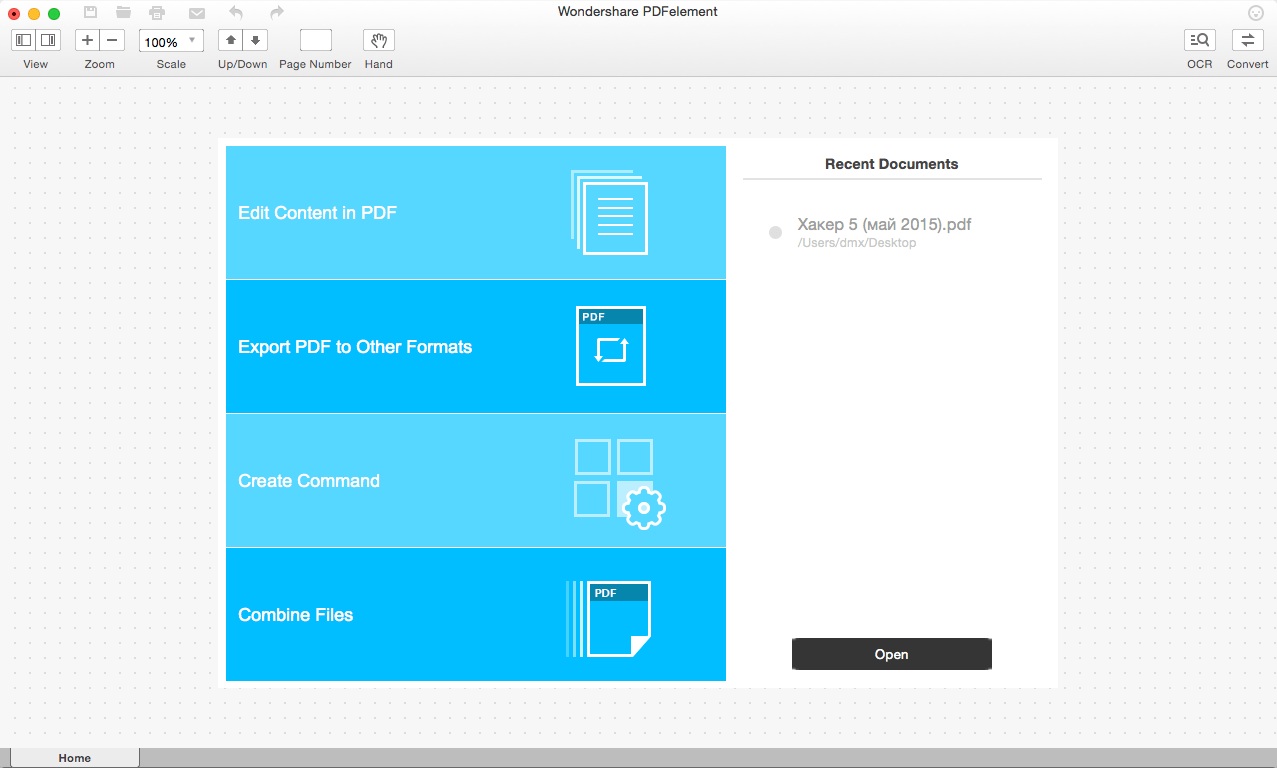Click the PDF export arrows icon
This screenshot has height=768, width=1277.
click(611, 346)
